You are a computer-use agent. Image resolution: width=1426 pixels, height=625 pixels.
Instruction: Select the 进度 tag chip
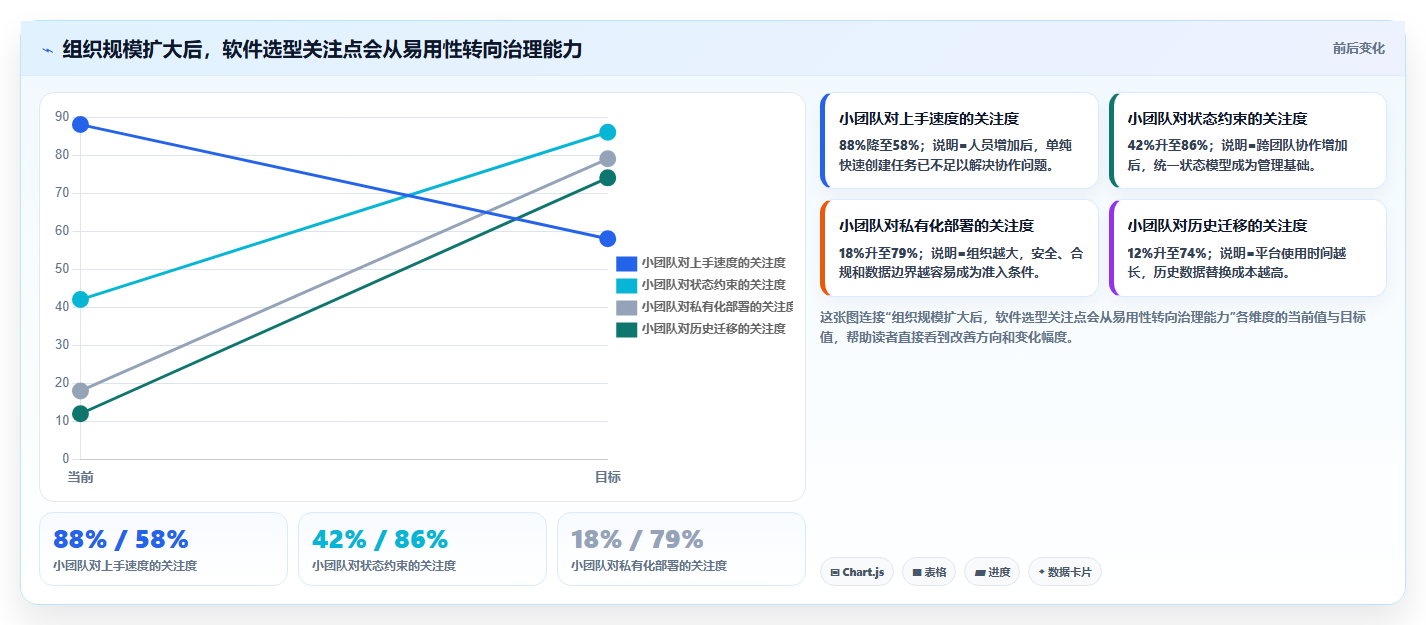(x=992, y=572)
